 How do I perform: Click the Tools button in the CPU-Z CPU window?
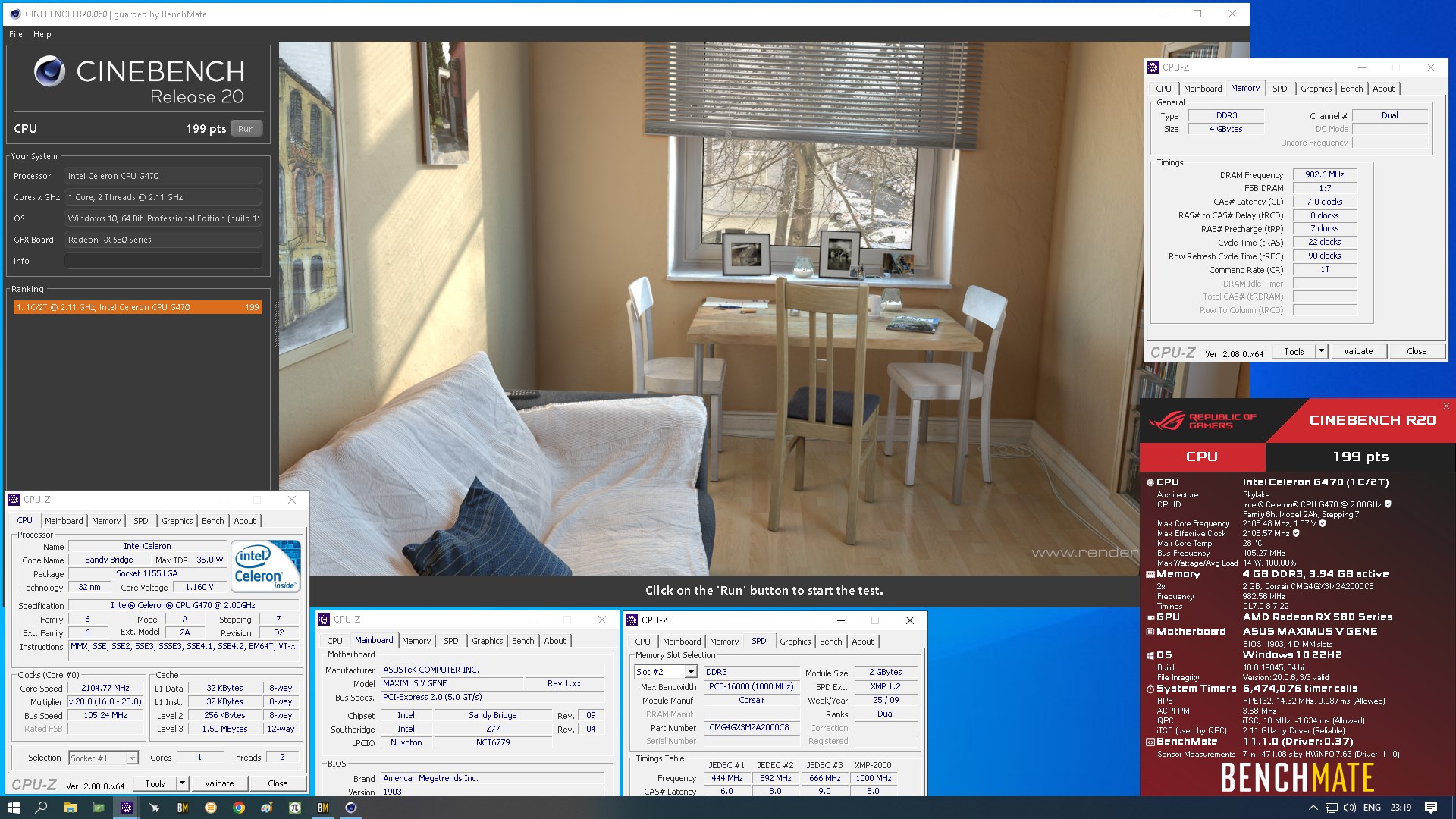pyautogui.click(x=155, y=783)
